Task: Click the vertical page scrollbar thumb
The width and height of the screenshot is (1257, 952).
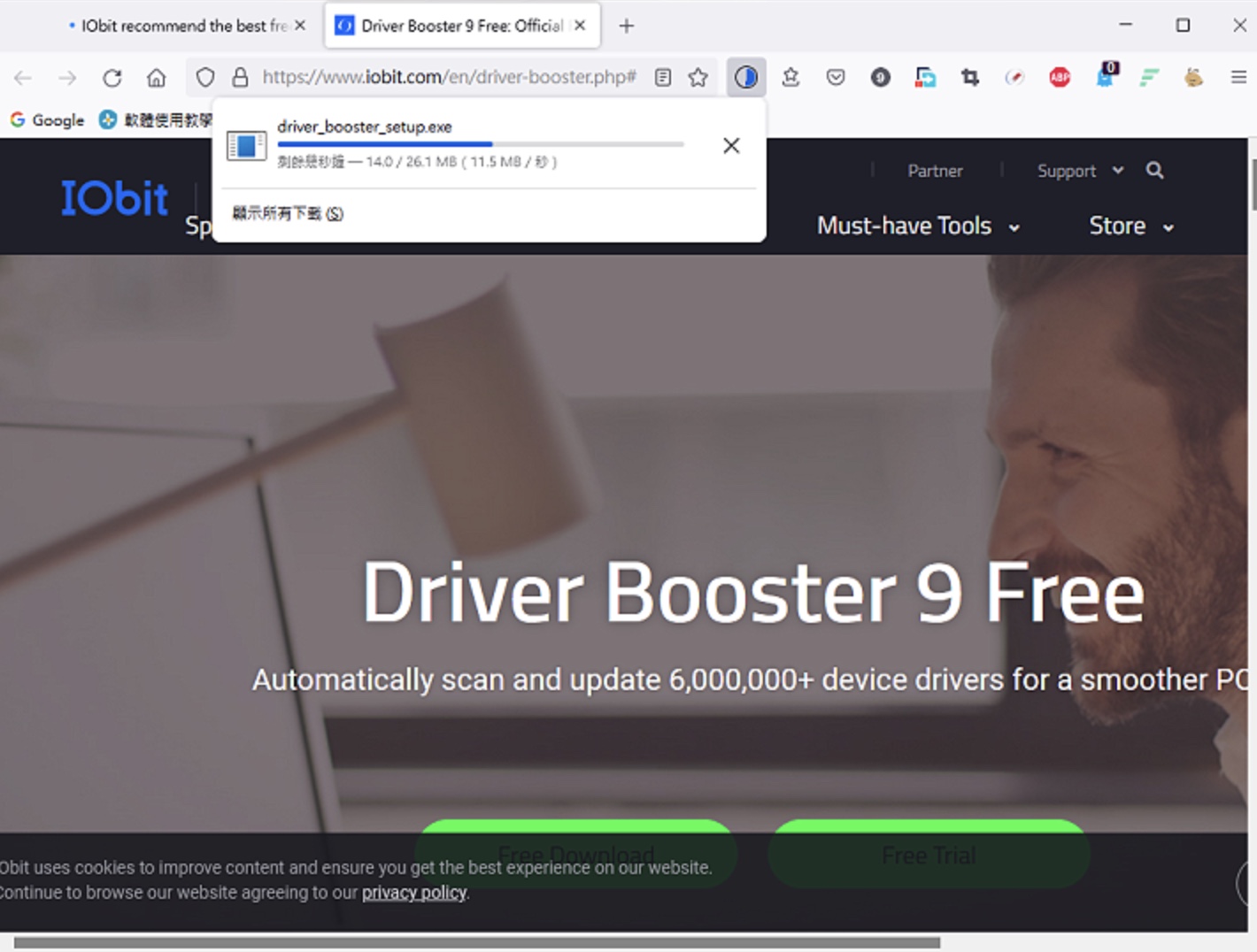Action: point(1253,184)
